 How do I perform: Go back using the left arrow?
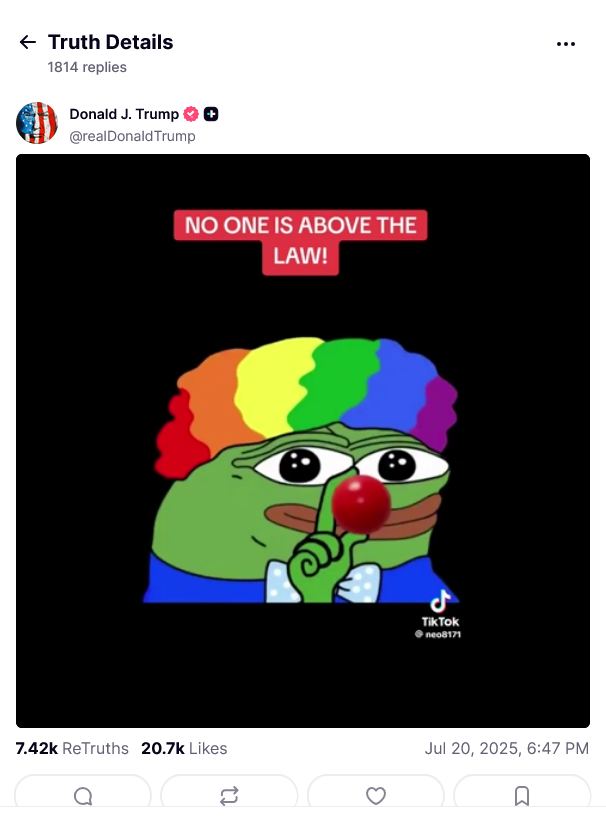[28, 42]
